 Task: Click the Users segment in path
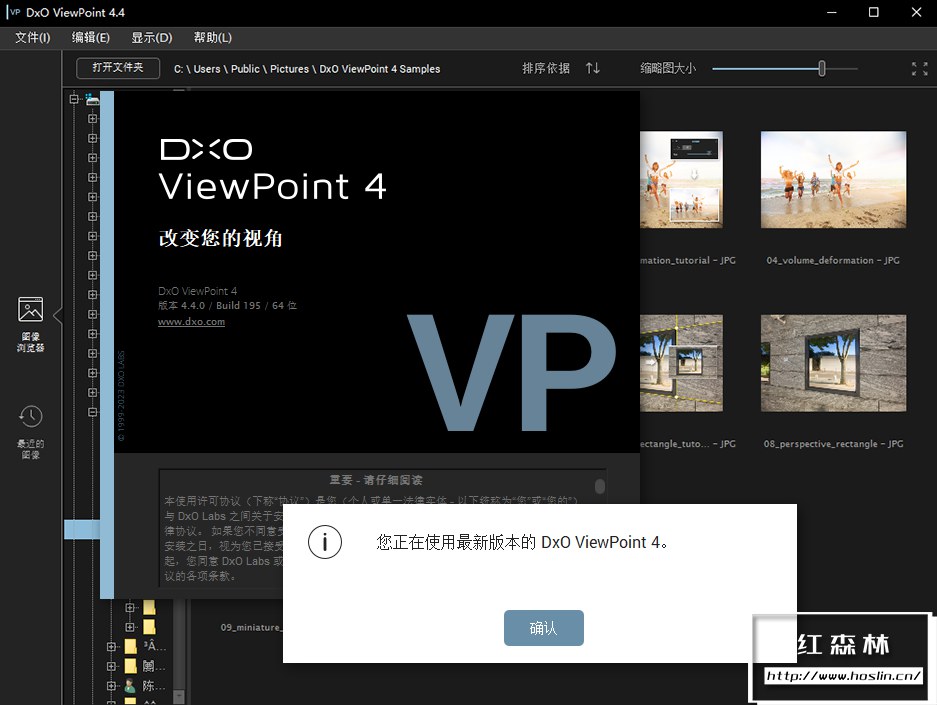tap(207, 69)
